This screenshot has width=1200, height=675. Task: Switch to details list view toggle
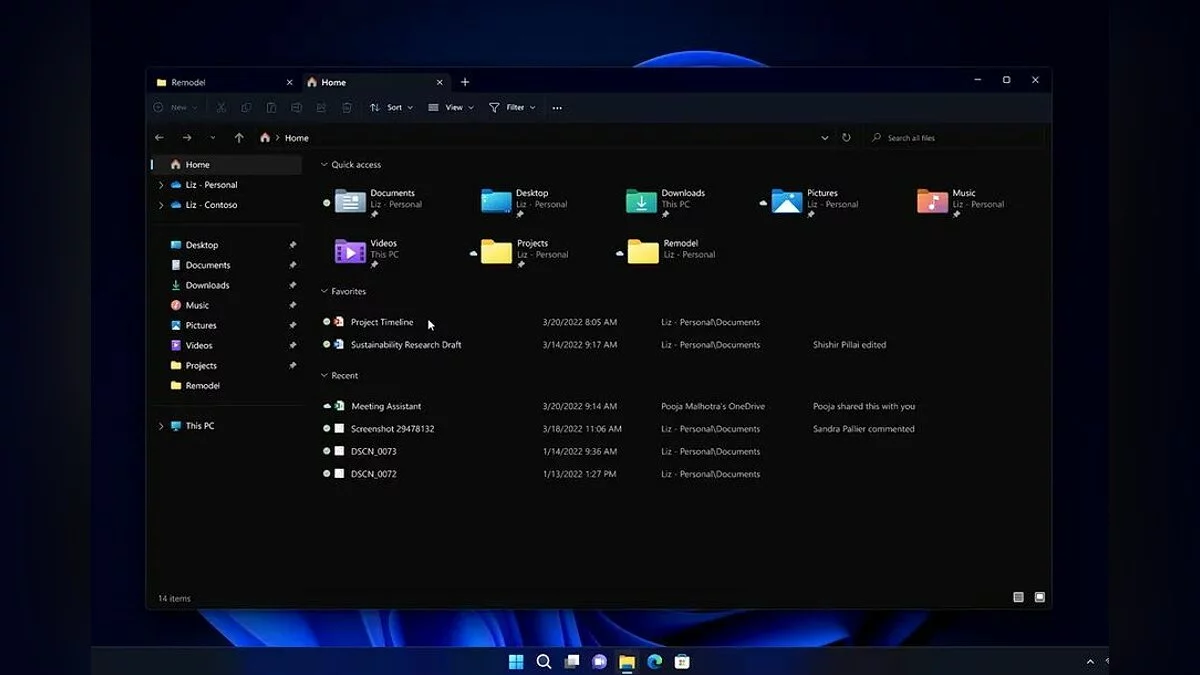click(1018, 597)
